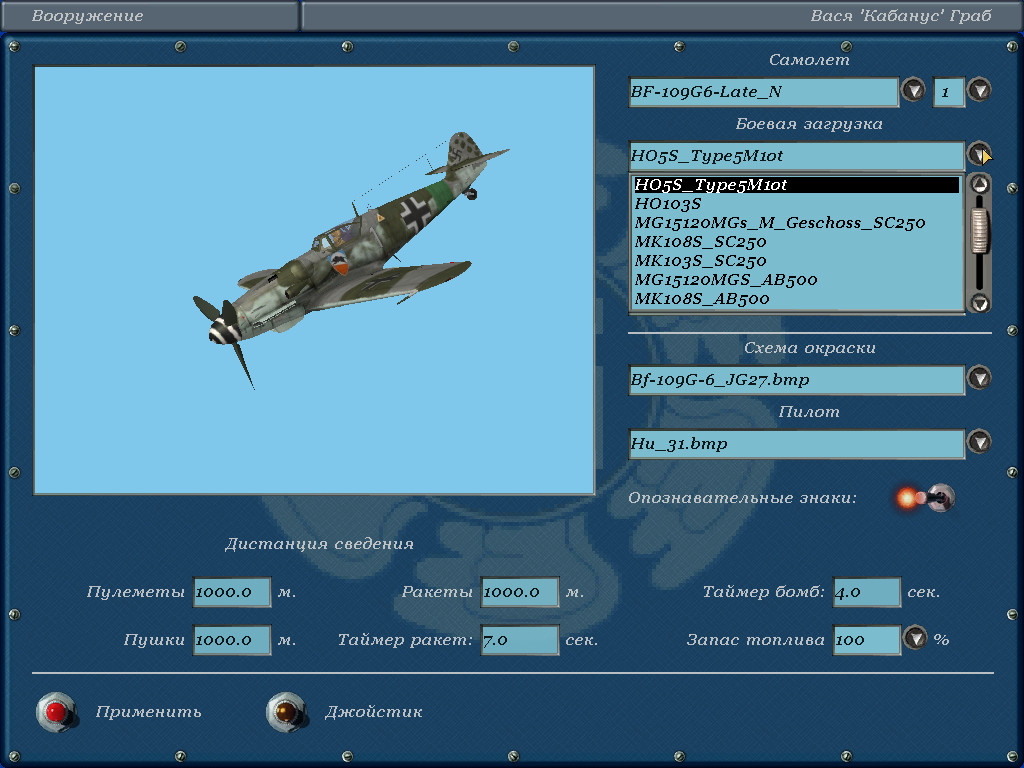Click the Вооружение title tab
1024x768 pixels.
pyautogui.click(x=150, y=16)
